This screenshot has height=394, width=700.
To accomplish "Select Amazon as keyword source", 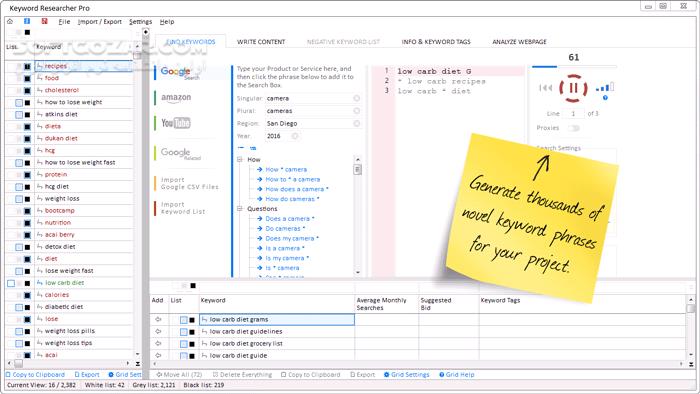I will pos(176,97).
